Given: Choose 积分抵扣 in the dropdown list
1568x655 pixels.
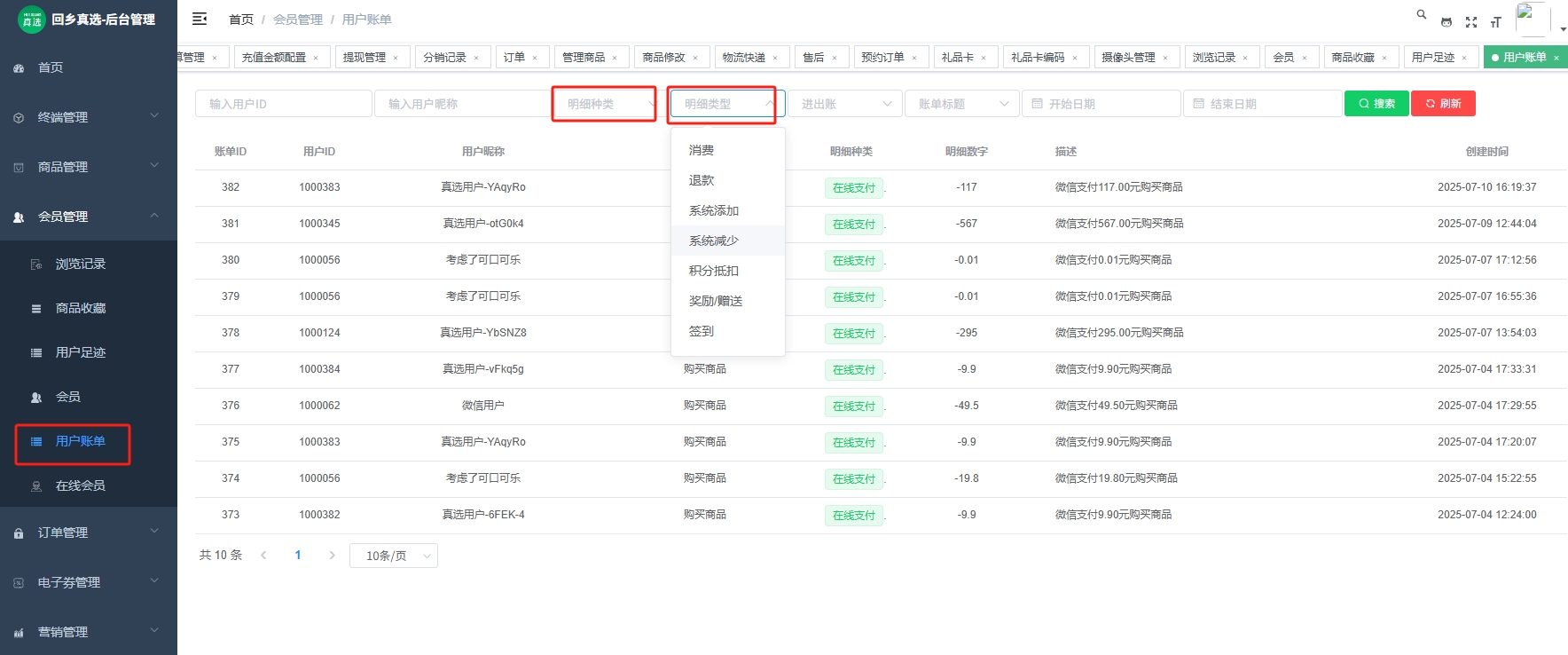Looking at the screenshot, I should [714, 271].
